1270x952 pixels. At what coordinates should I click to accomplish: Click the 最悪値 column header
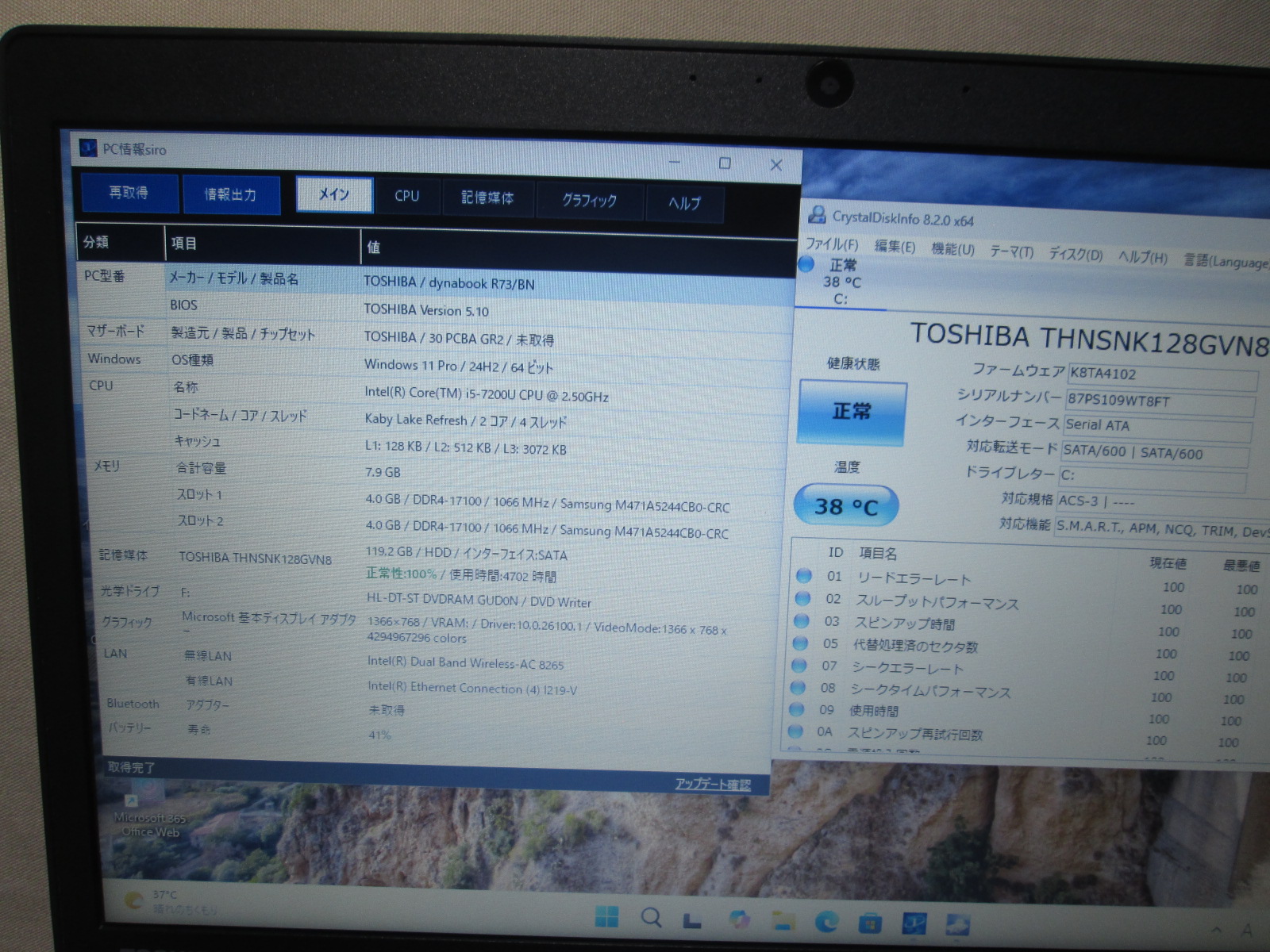click(1241, 566)
